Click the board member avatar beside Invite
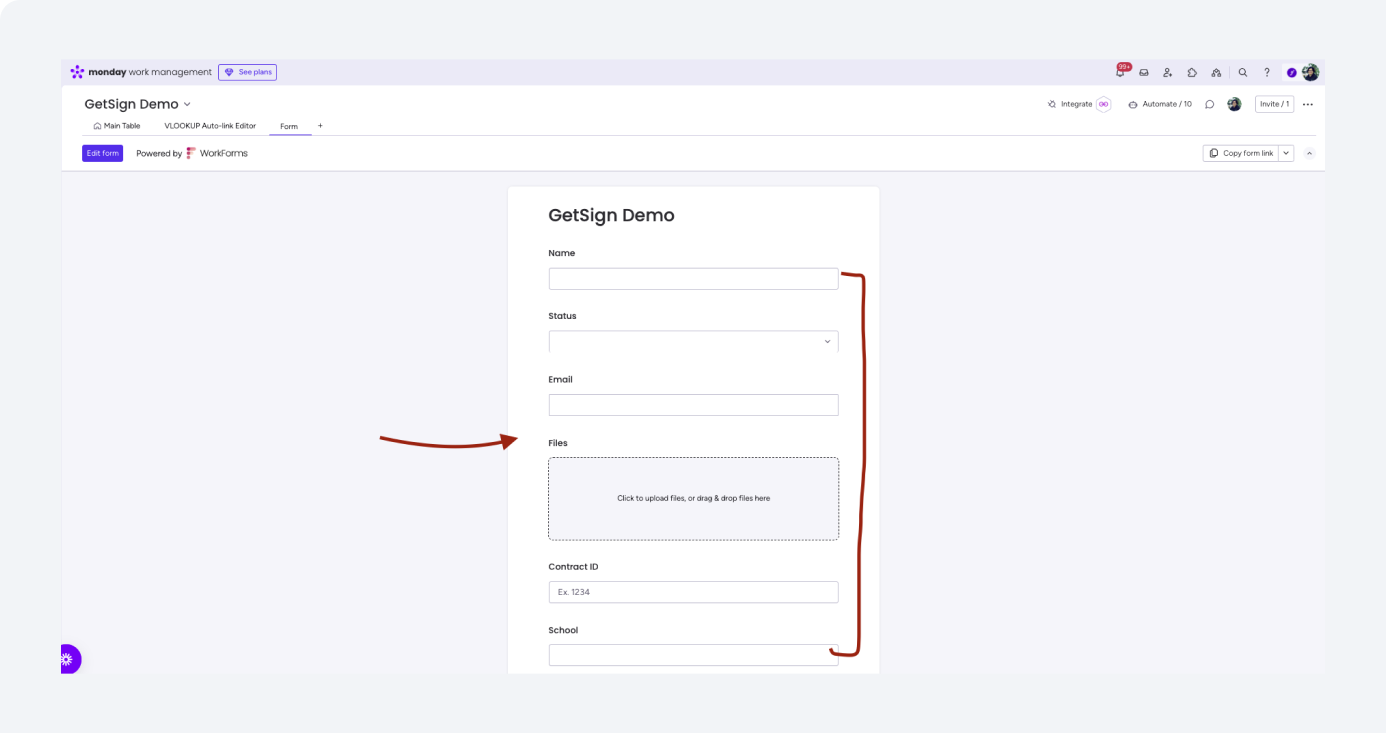The height and width of the screenshot is (733, 1386). coord(1234,104)
